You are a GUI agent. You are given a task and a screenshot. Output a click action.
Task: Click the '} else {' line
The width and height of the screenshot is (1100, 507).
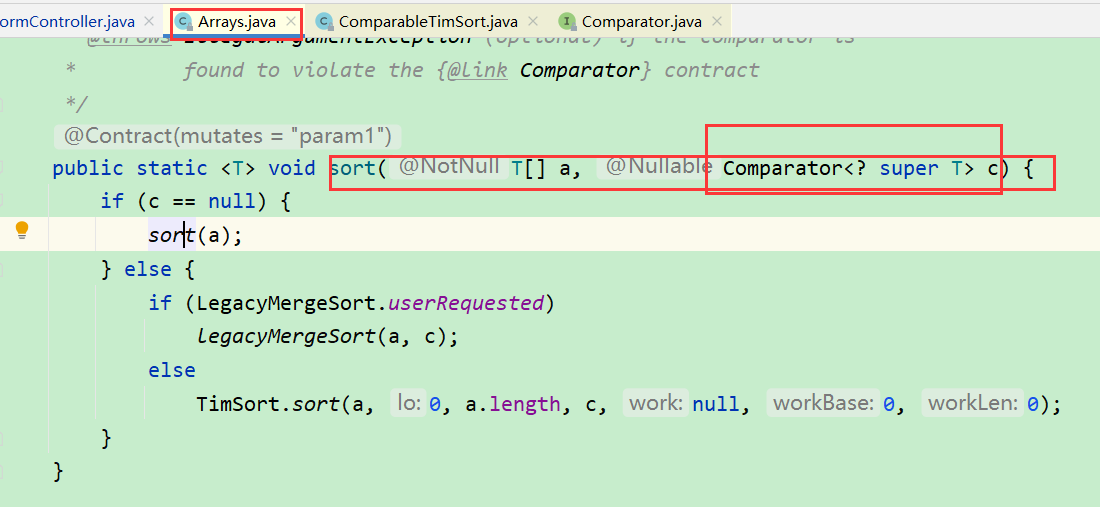[148, 269]
